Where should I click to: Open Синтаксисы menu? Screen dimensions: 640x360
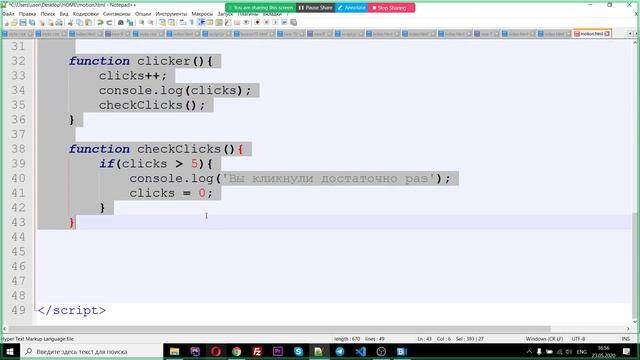click(x=117, y=14)
